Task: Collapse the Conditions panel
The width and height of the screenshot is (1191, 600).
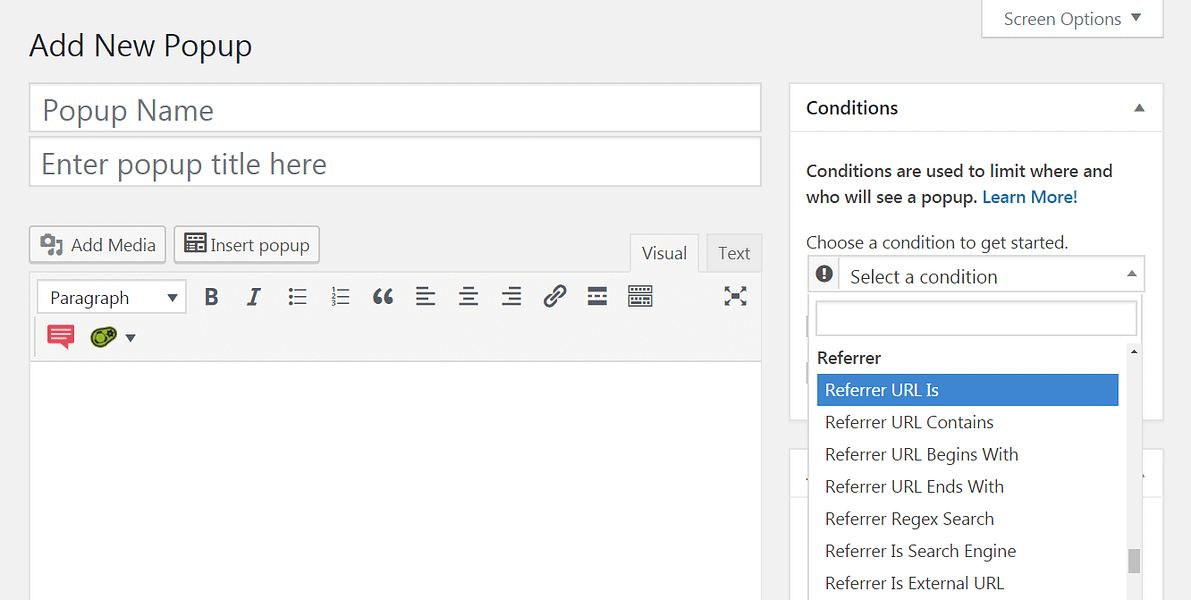Action: [x=1139, y=107]
